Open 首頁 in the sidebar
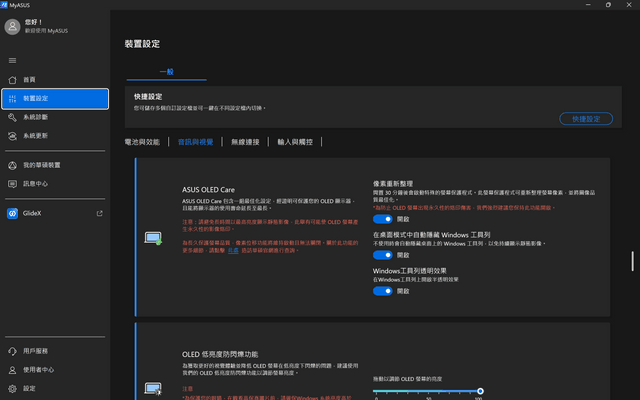Screen dimensions: 640x400 55,80
